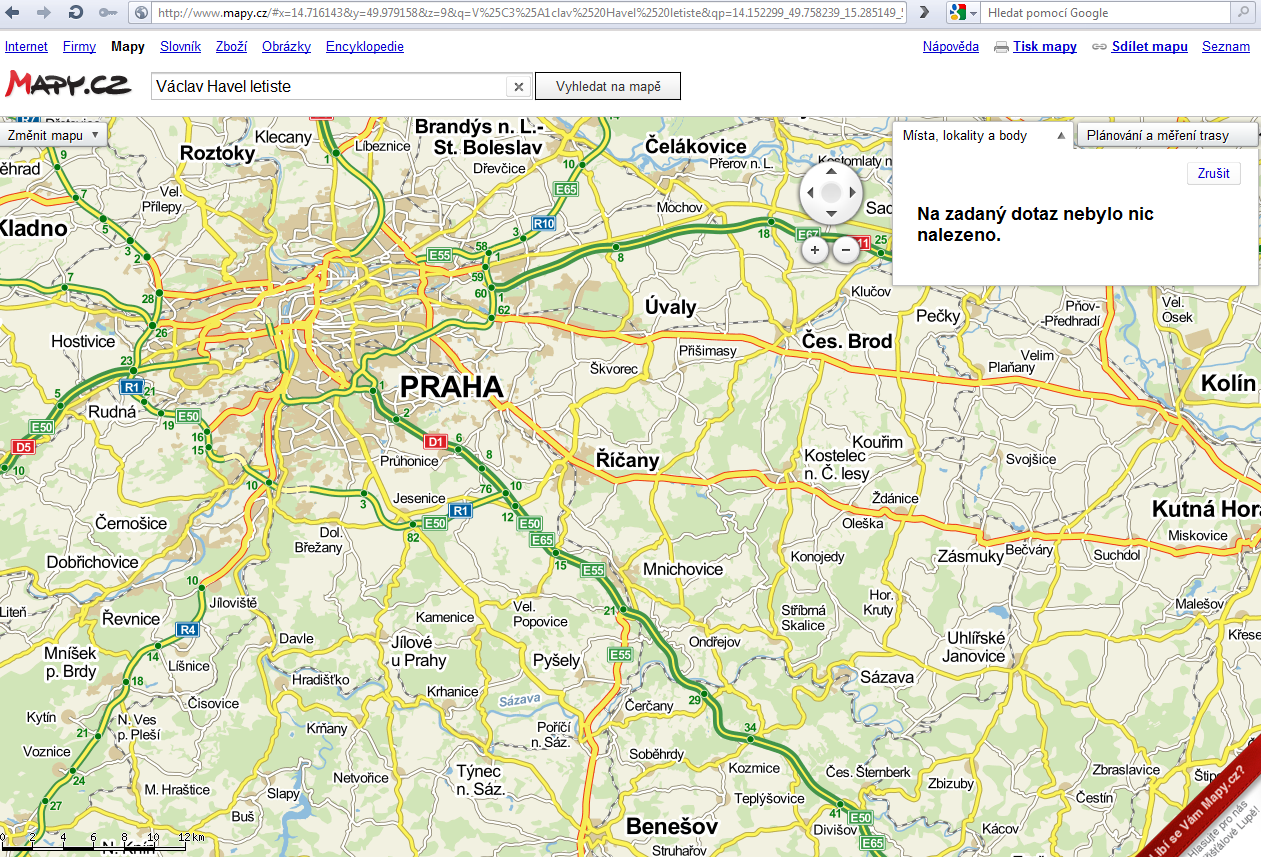The width and height of the screenshot is (1261, 857).
Task: Click the Sázava town label
Action: [887, 677]
